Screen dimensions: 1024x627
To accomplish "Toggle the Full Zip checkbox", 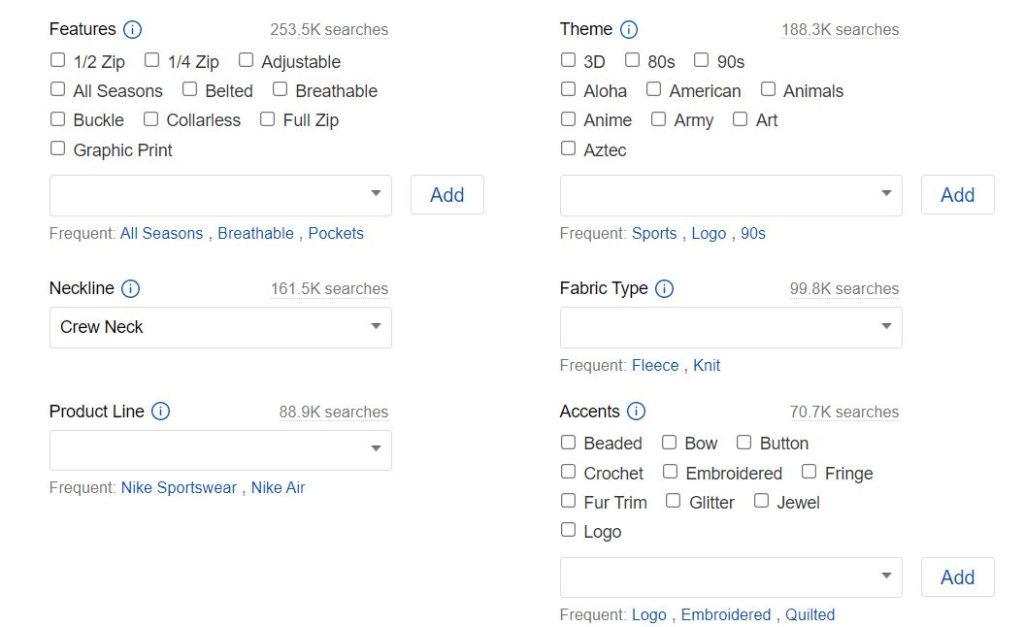I will 267,120.
